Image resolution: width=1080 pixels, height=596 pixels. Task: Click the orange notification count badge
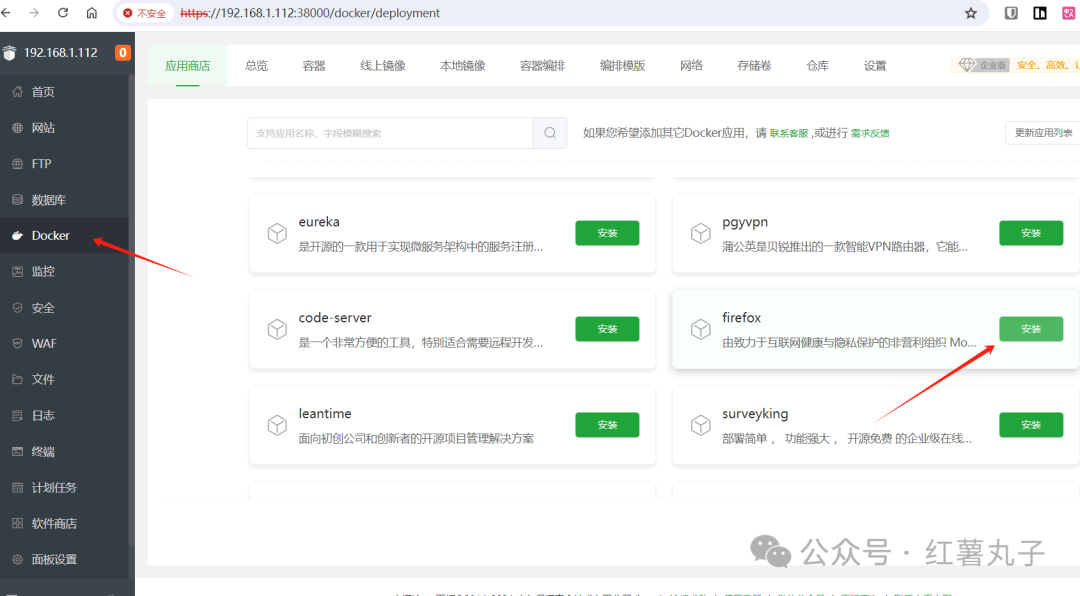pyautogui.click(x=123, y=52)
